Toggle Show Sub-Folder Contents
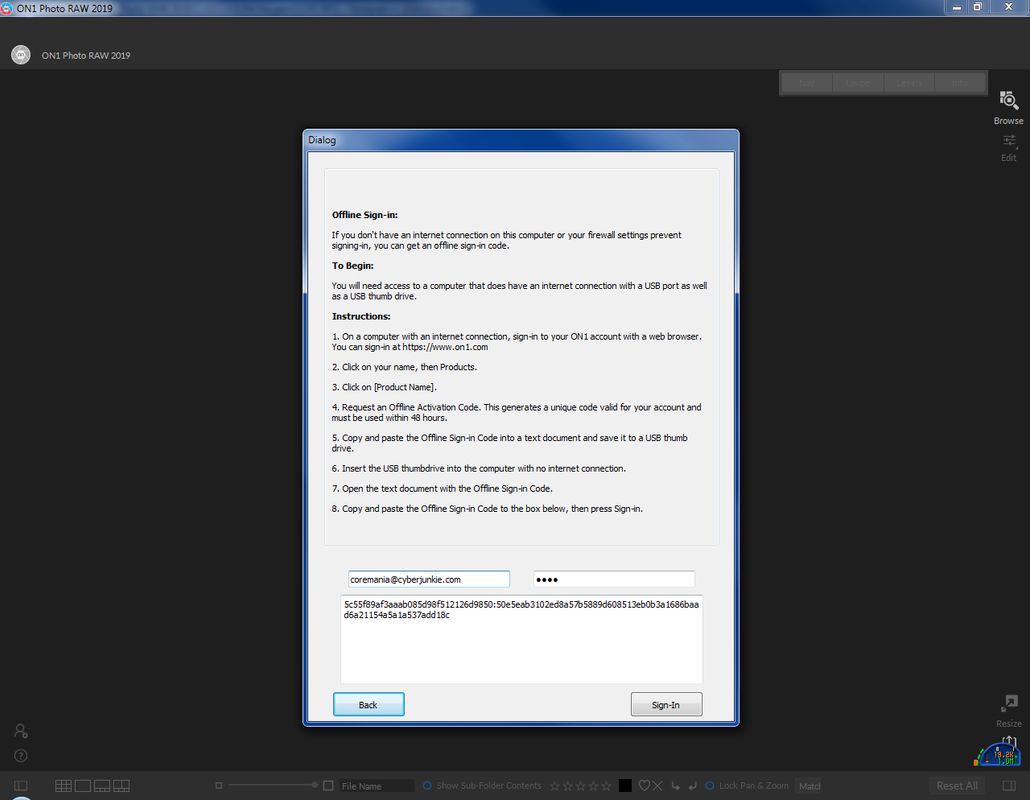1030x800 pixels. tap(427, 786)
